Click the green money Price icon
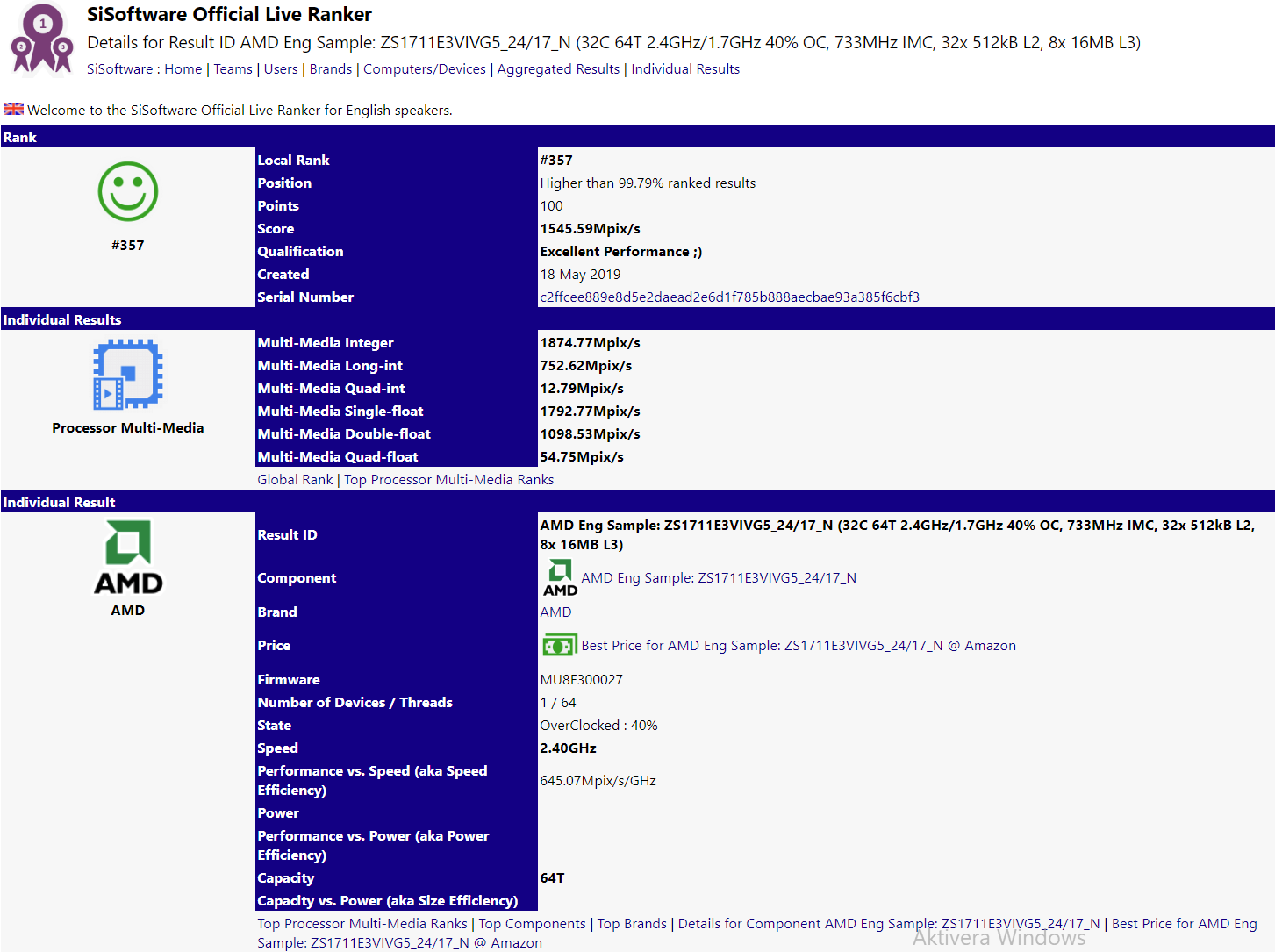 [x=559, y=646]
